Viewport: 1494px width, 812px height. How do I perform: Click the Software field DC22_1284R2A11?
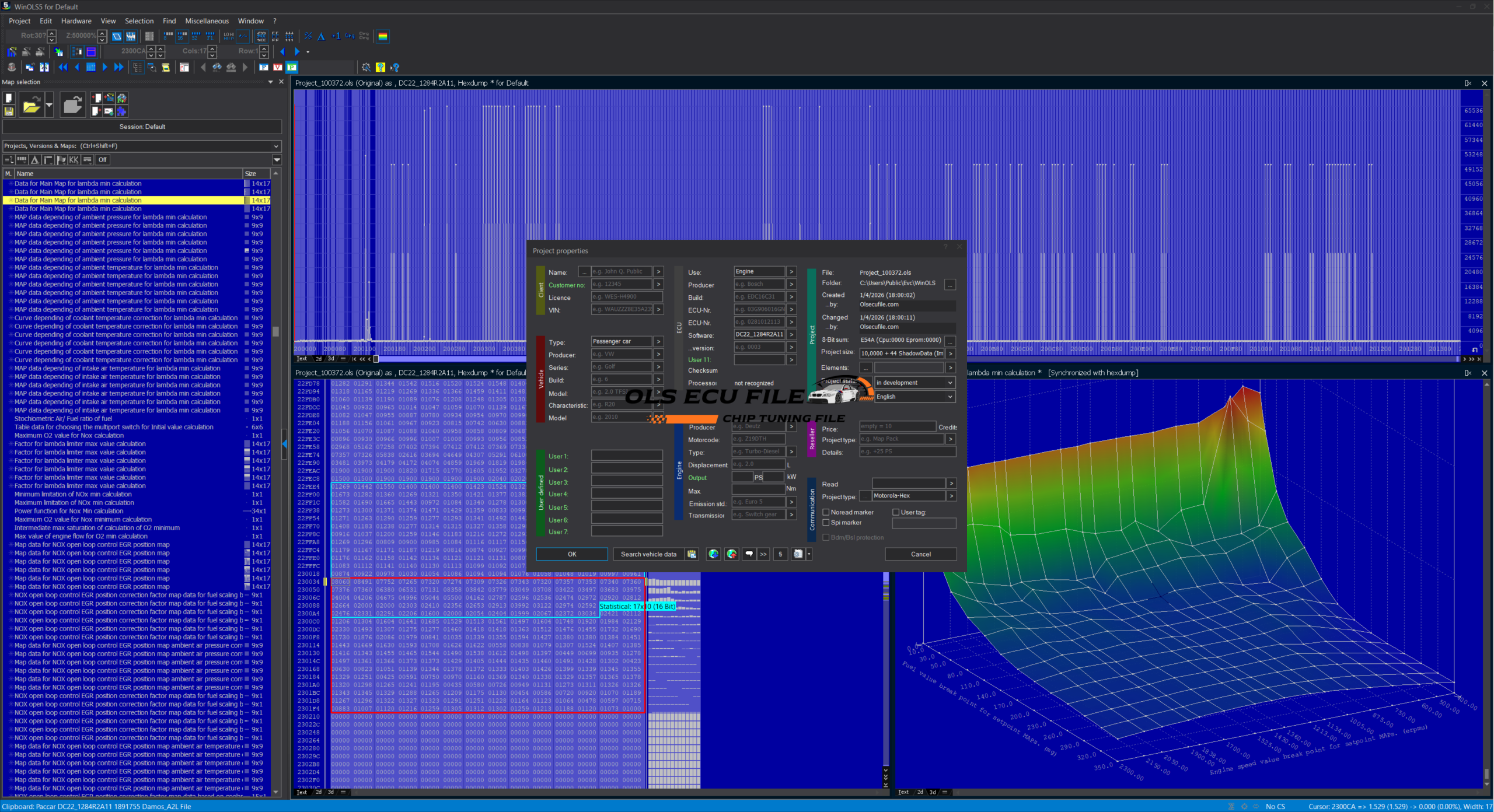759,335
